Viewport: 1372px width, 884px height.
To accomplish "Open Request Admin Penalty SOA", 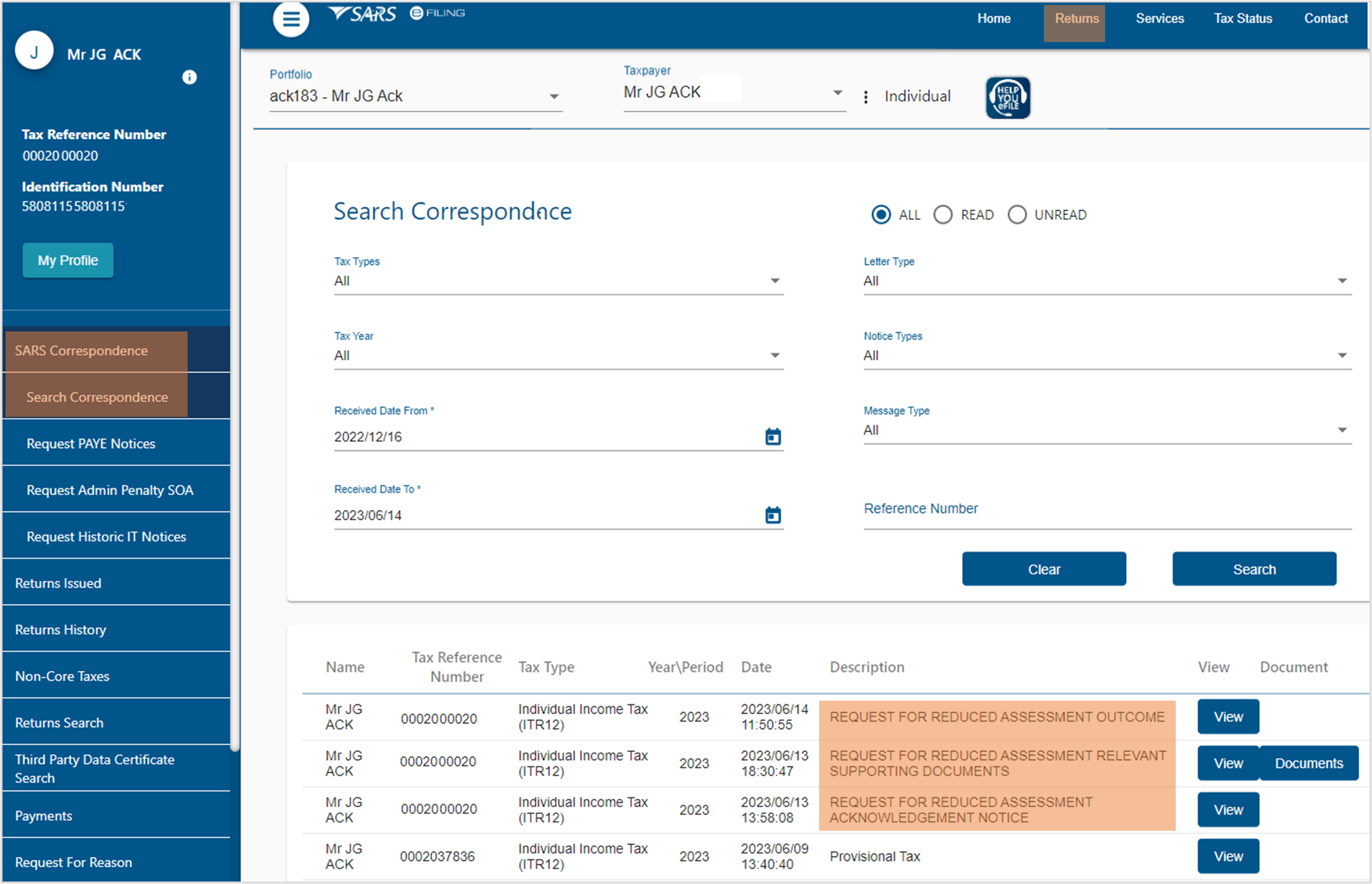I will click(116, 490).
